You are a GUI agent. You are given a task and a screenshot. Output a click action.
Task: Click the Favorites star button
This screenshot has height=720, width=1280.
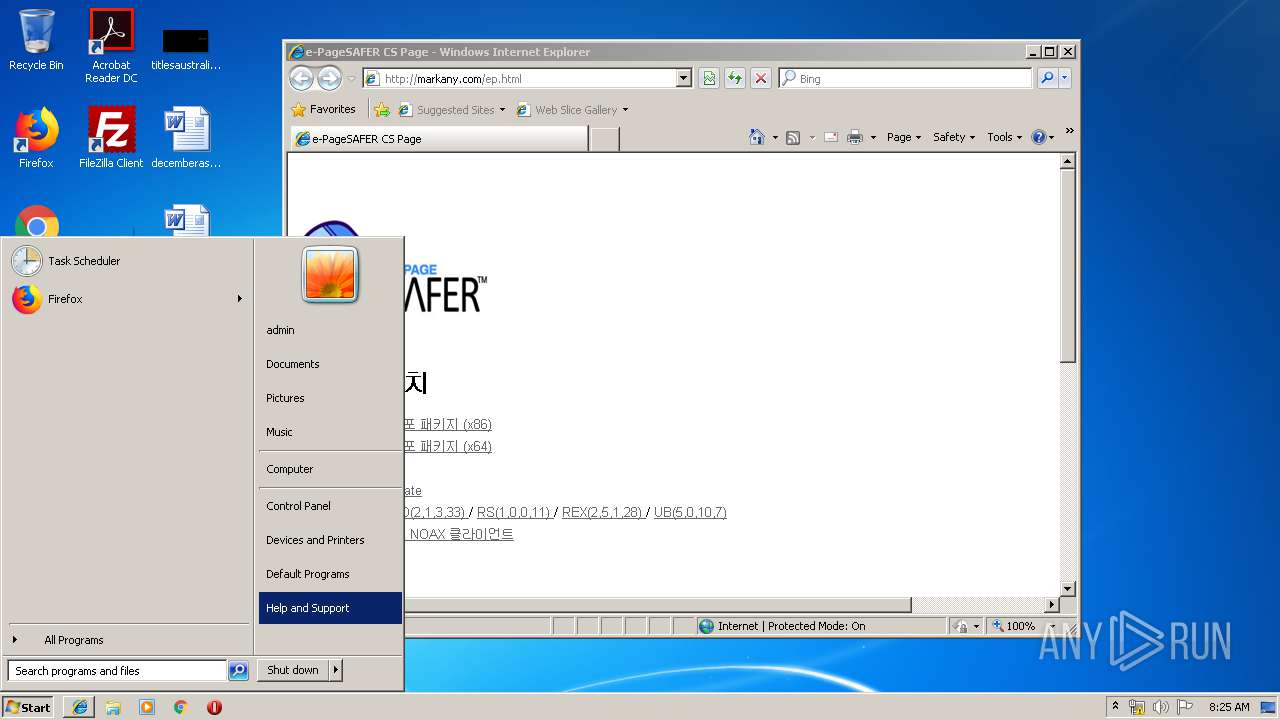pyautogui.click(x=323, y=109)
